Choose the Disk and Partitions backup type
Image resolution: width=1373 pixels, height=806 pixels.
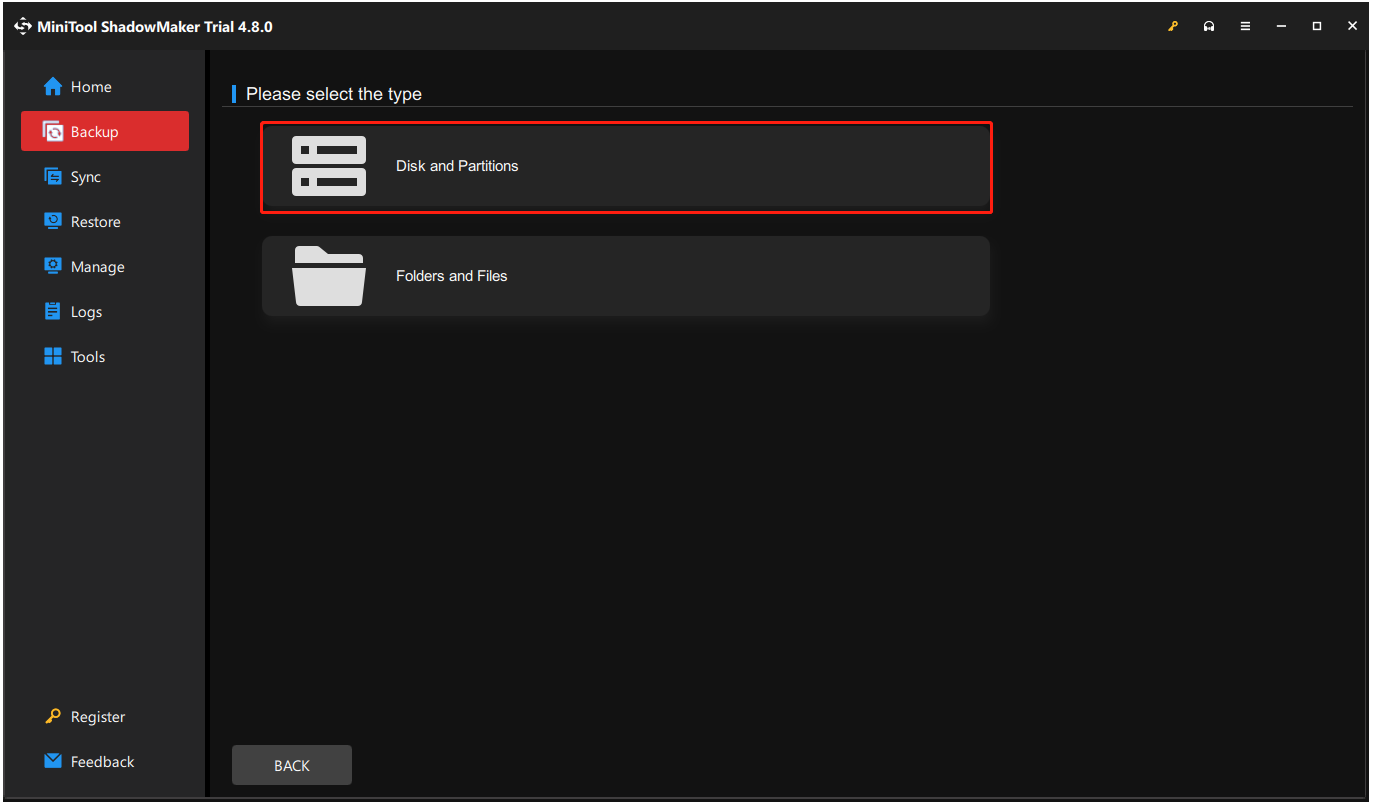pyautogui.click(x=626, y=166)
